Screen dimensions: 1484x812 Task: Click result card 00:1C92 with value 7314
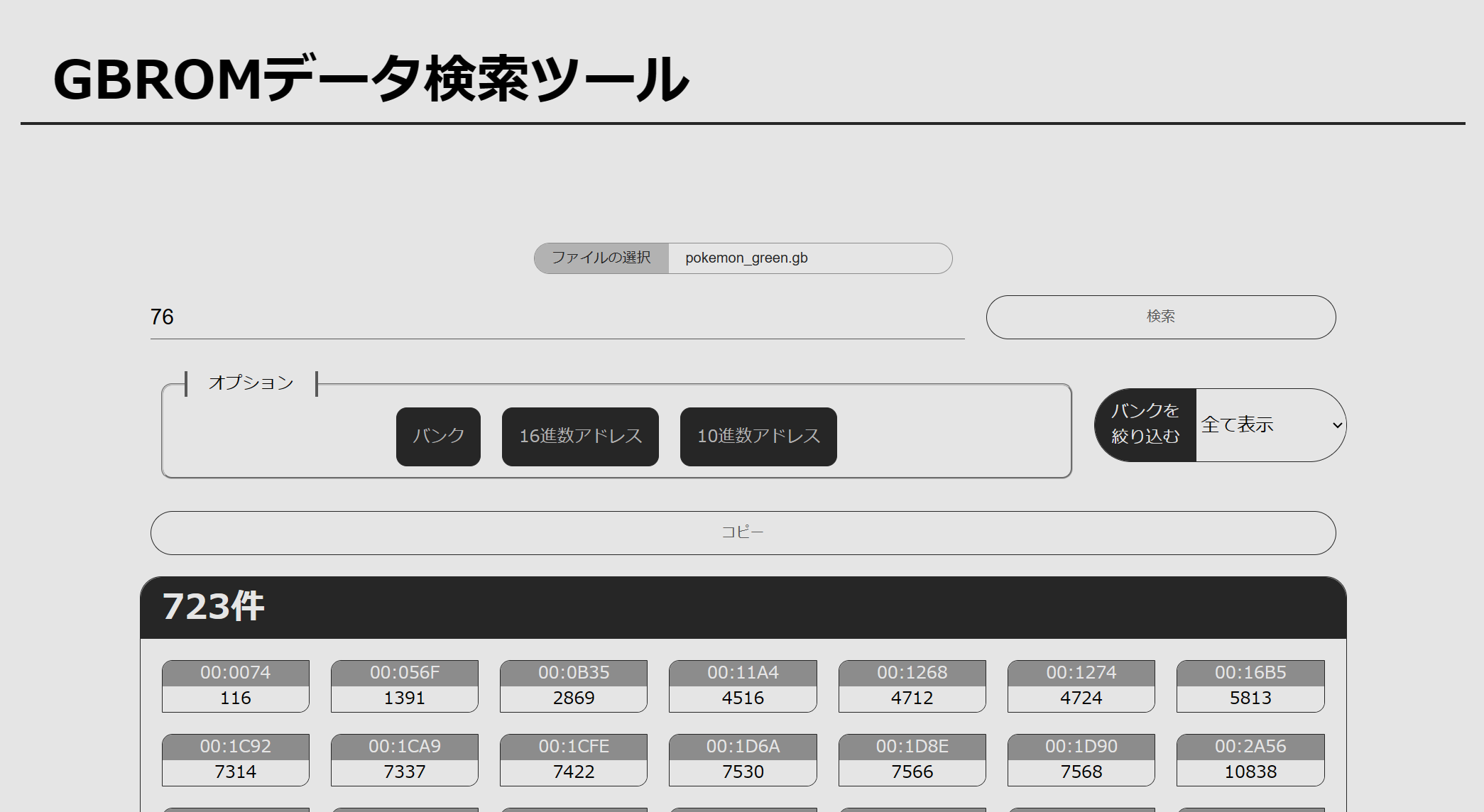point(236,759)
